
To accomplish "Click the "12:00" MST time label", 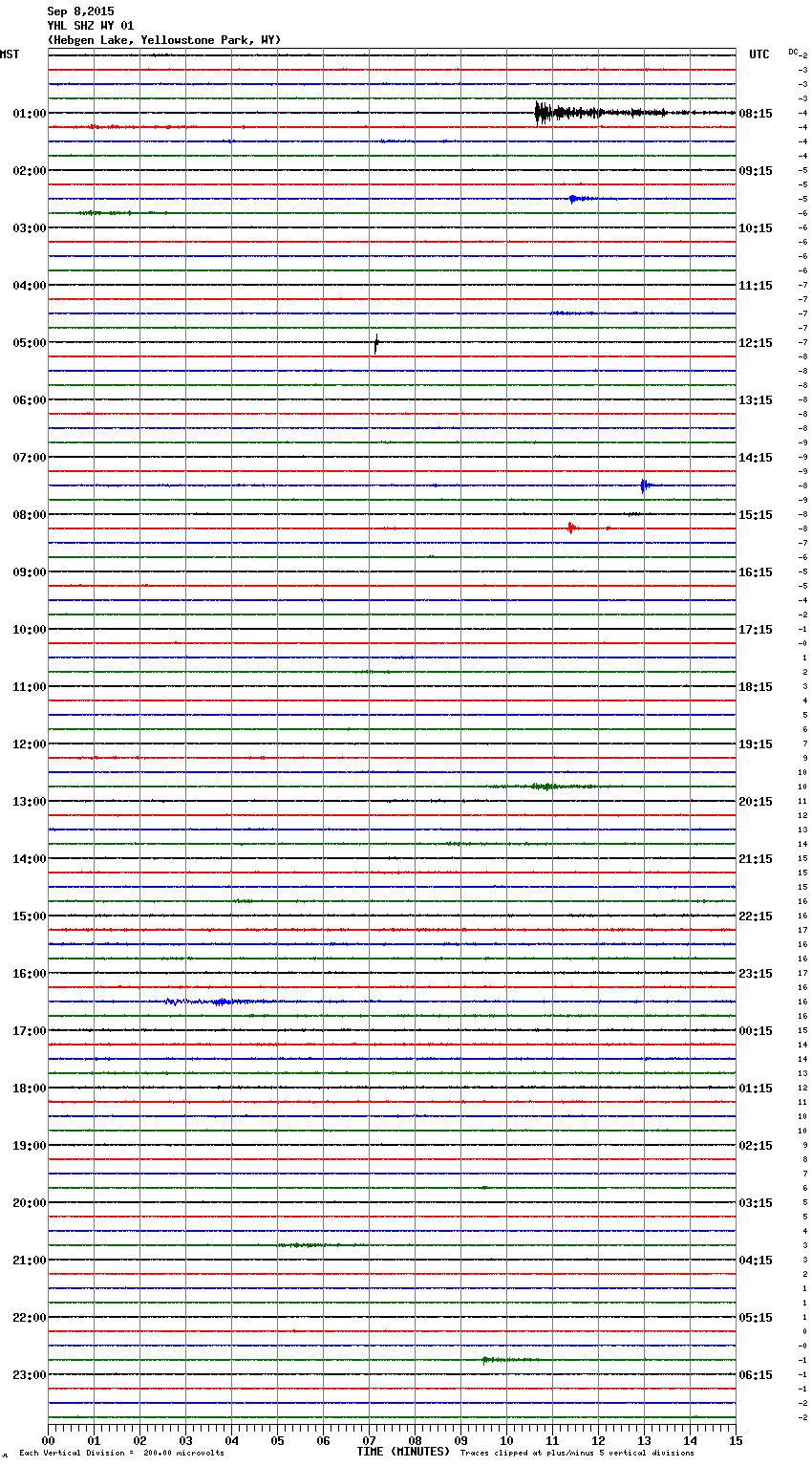I will (30, 744).
